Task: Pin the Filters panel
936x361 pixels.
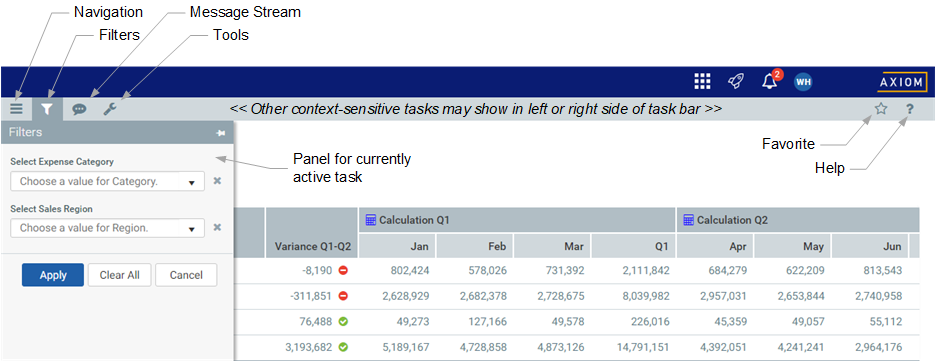Action: pyautogui.click(x=221, y=133)
